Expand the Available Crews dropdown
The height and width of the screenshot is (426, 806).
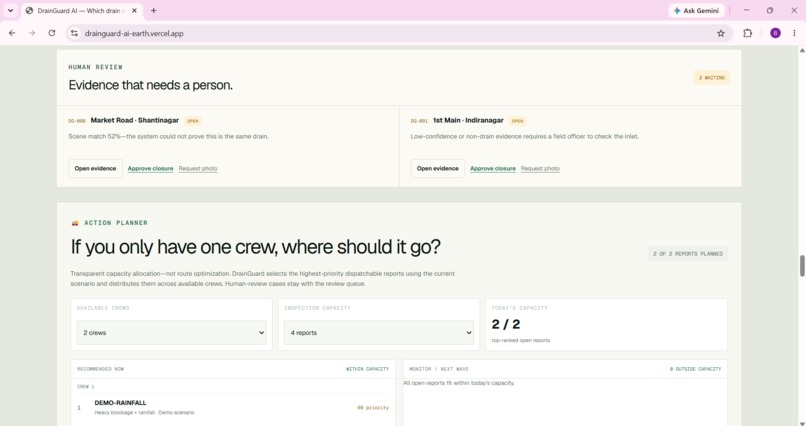tap(172, 332)
